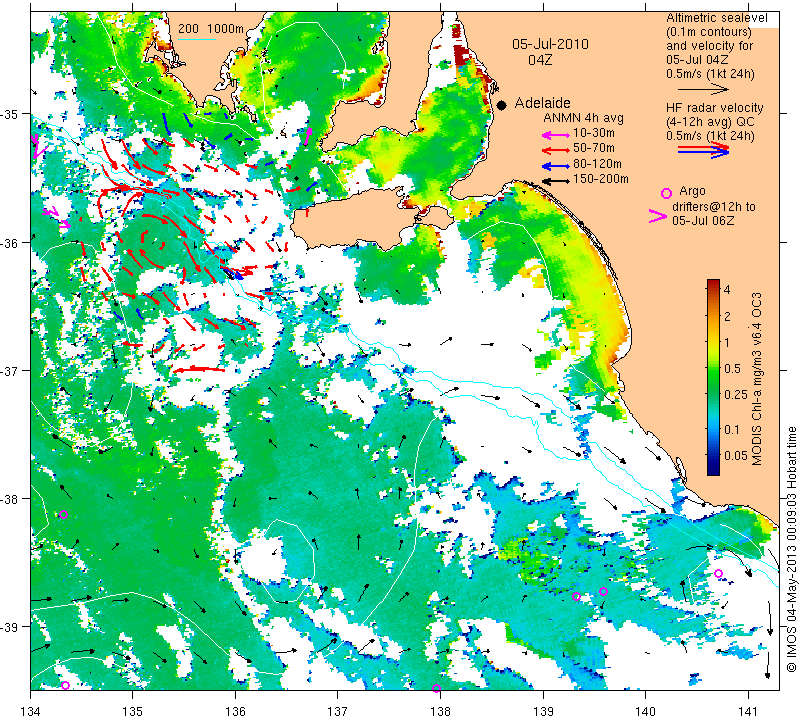
Task: Click the 04Z time text below date
Action: 540,60
